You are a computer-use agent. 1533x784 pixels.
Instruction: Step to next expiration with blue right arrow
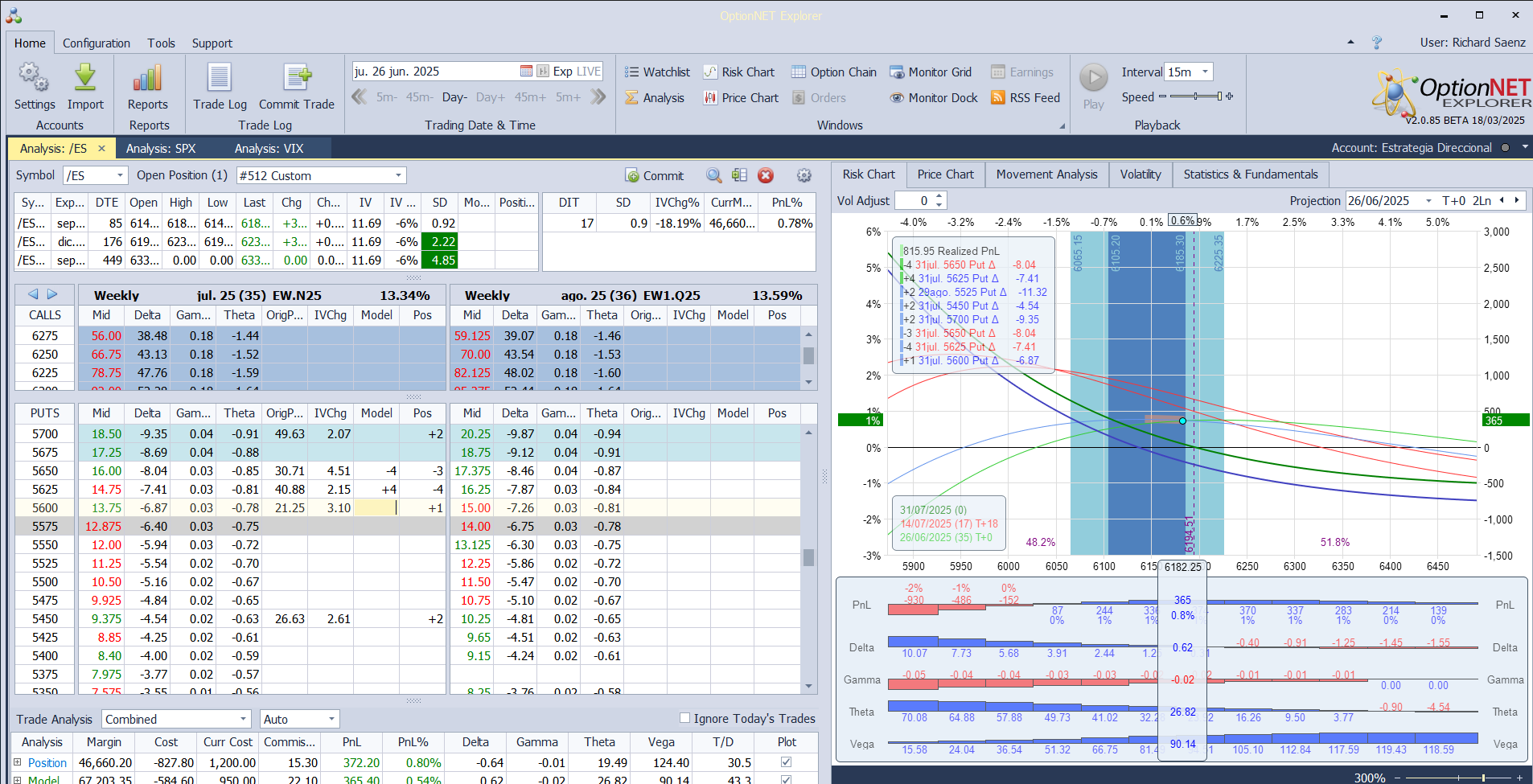[52, 294]
